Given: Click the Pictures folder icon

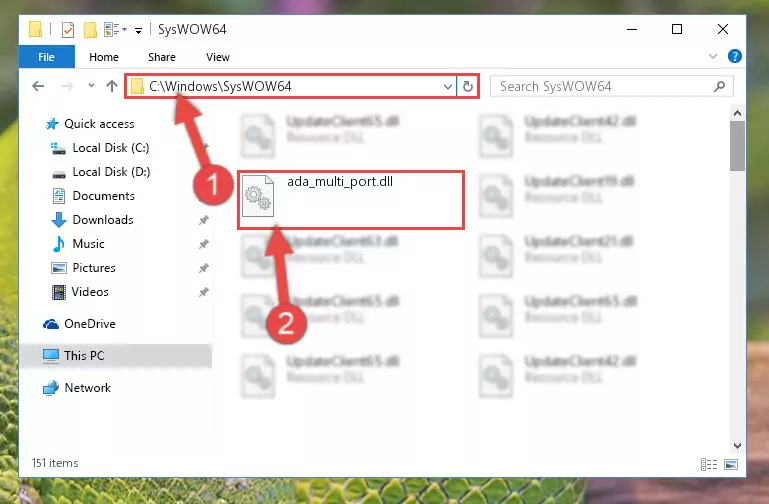Looking at the screenshot, I should tap(59, 268).
